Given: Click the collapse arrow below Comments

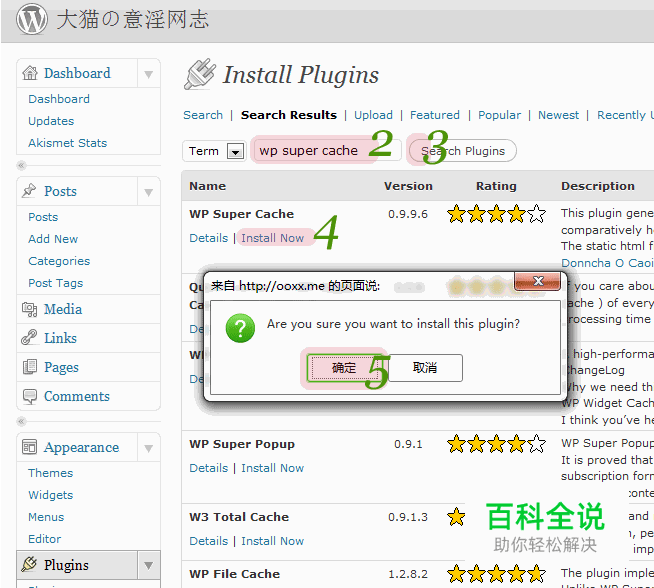Looking at the screenshot, I should [21, 422].
